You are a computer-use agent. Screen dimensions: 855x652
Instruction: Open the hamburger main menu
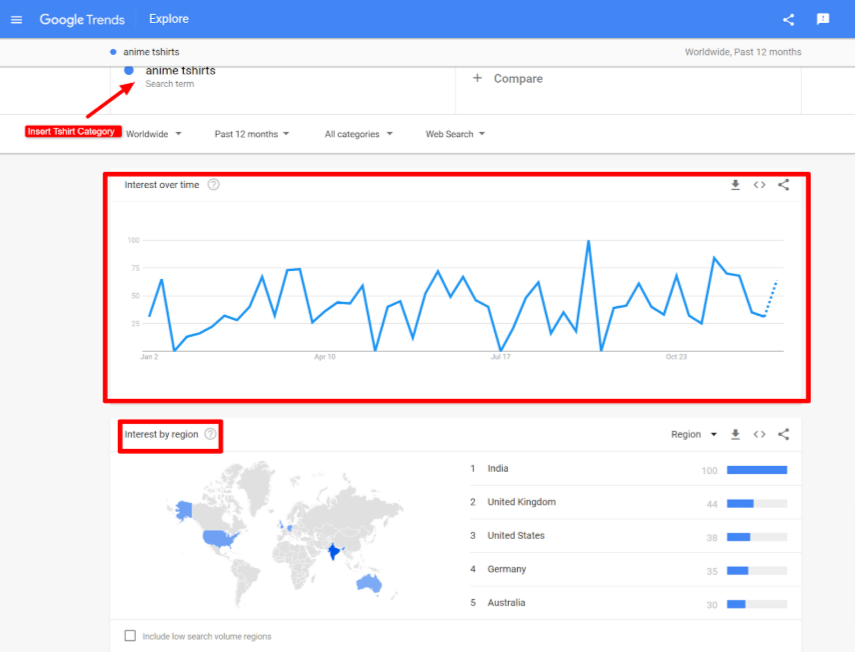pos(16,19)
